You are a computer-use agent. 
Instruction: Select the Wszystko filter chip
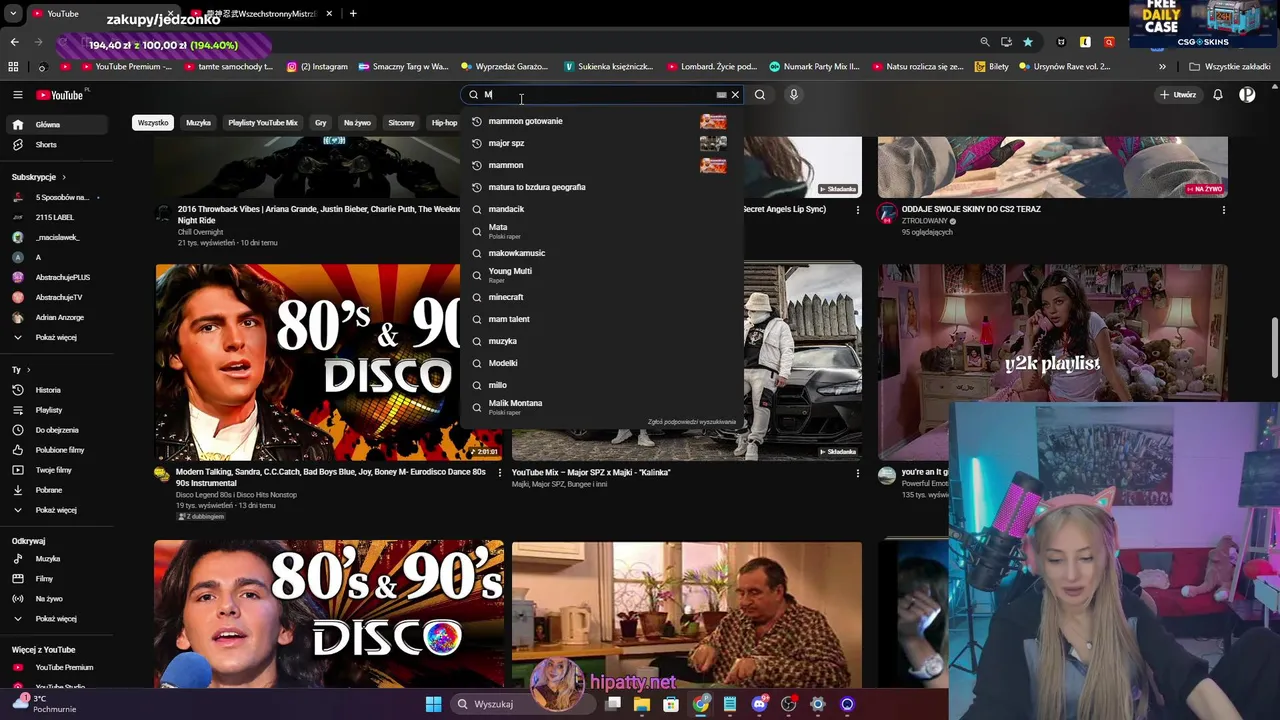153,123
